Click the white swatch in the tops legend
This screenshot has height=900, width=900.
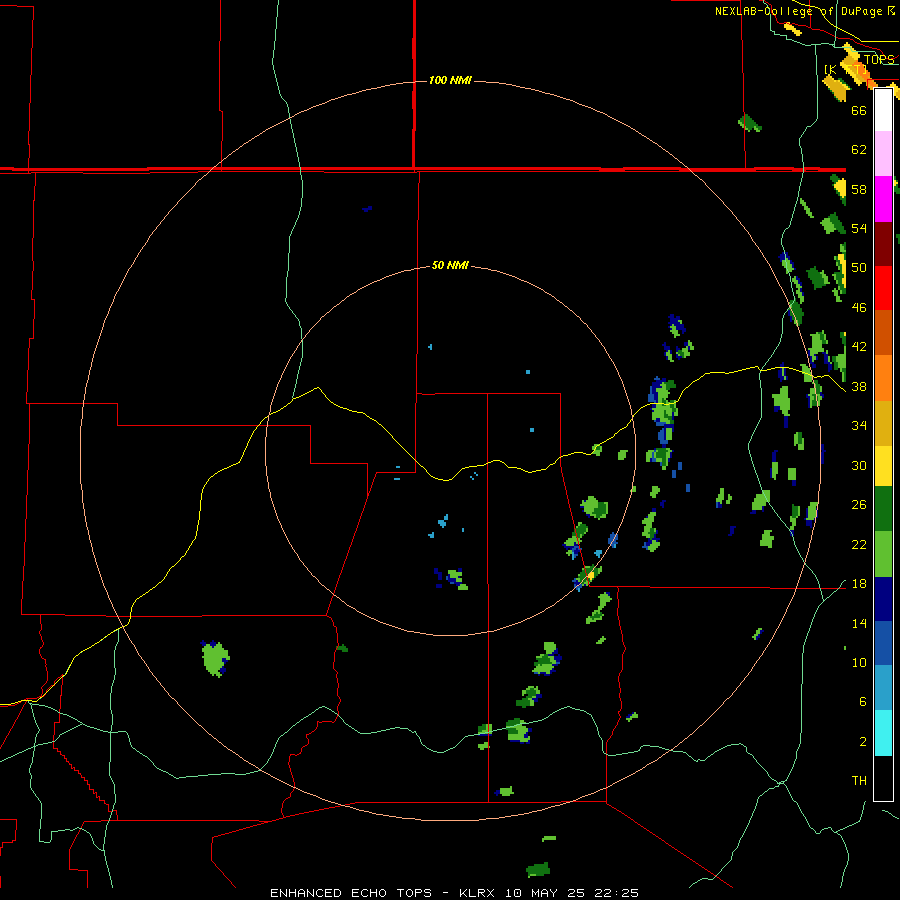[x=883, y=110]
